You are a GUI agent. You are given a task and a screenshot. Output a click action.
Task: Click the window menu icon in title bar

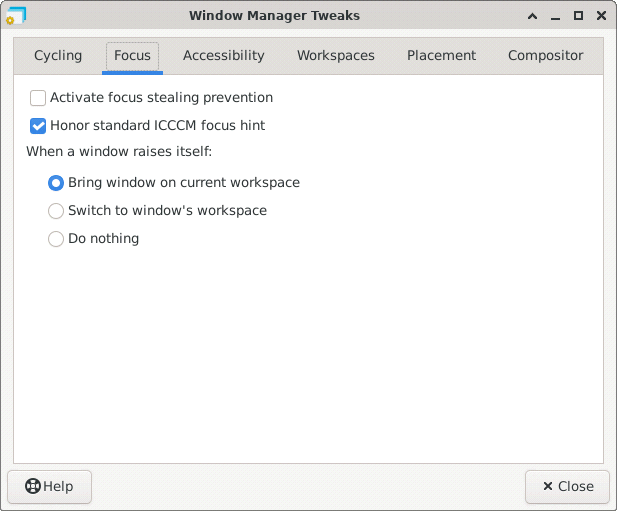(16, 16)
